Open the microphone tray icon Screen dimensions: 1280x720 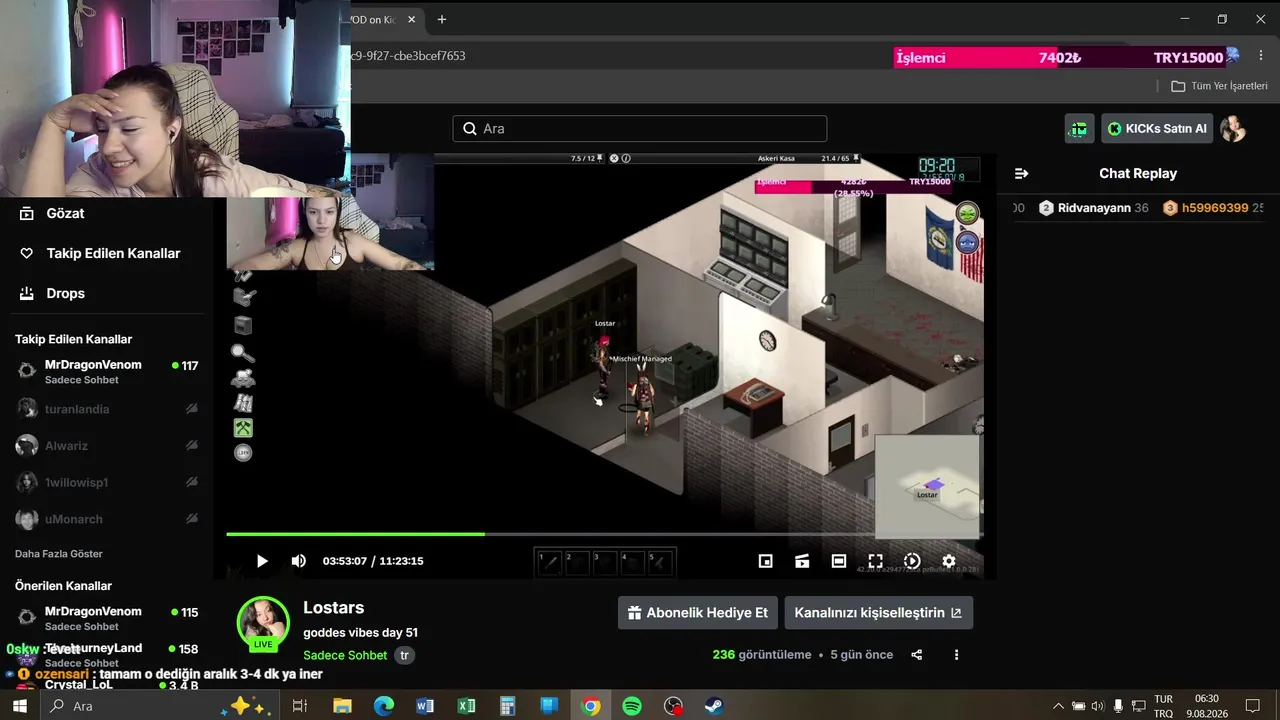tap(1118, 706)
